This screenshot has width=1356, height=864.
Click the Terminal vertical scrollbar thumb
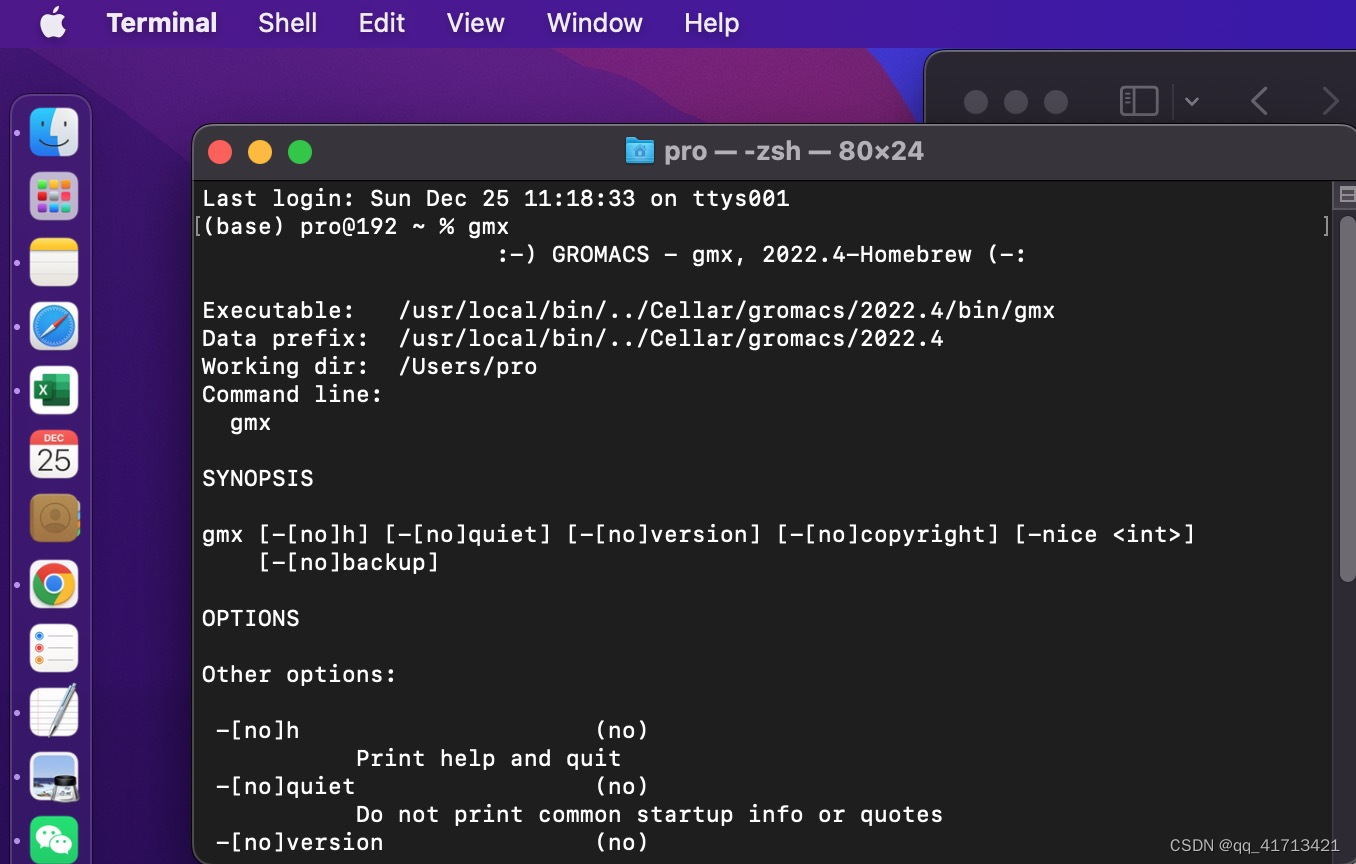coord(1347,398)
